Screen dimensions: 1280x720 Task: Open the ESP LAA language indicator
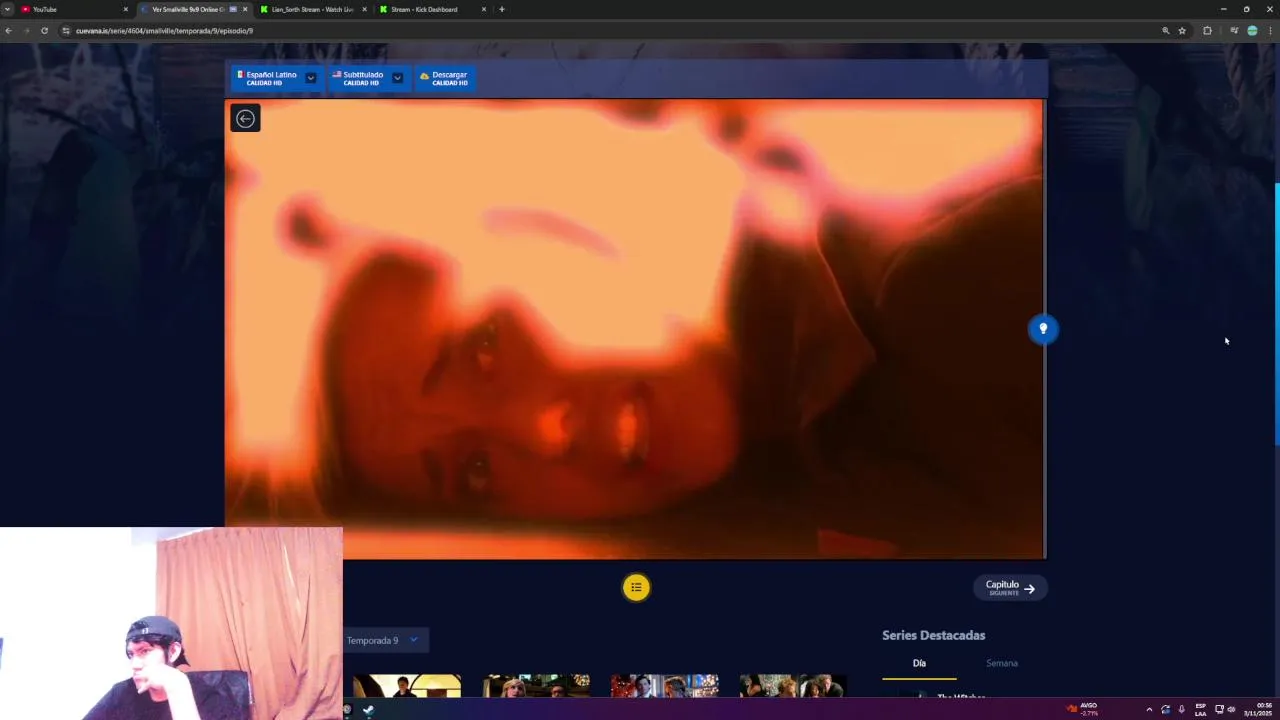1200,710
